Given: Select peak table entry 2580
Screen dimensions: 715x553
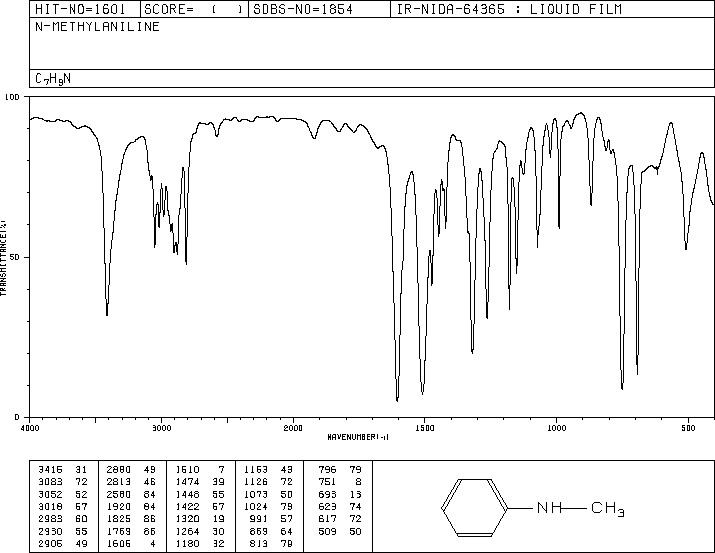Looking at the screenshot, I should [x=119, y=494].
